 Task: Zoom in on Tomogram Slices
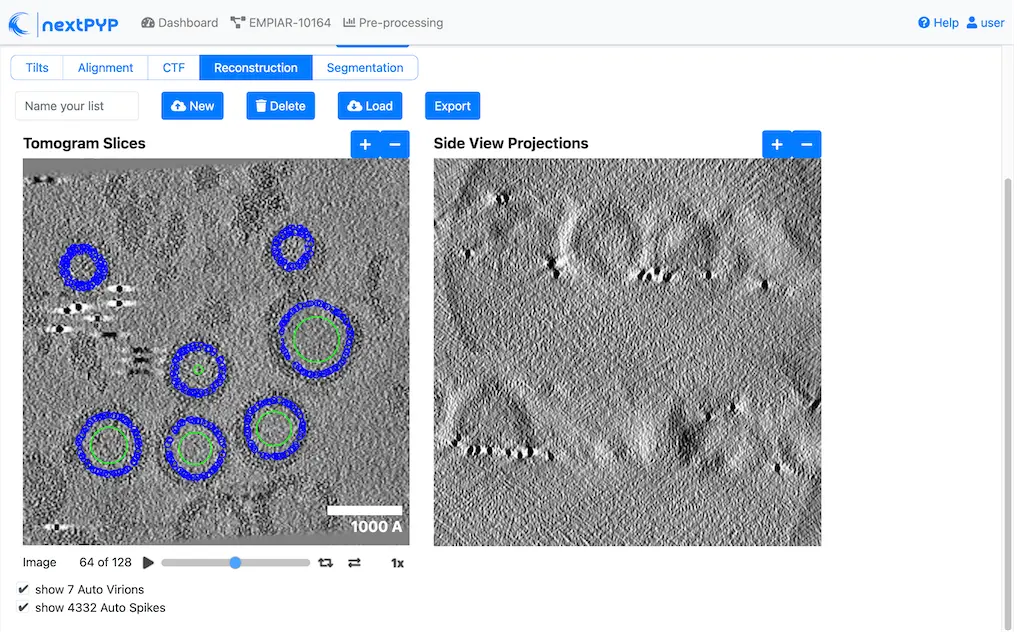coord(365,145)
